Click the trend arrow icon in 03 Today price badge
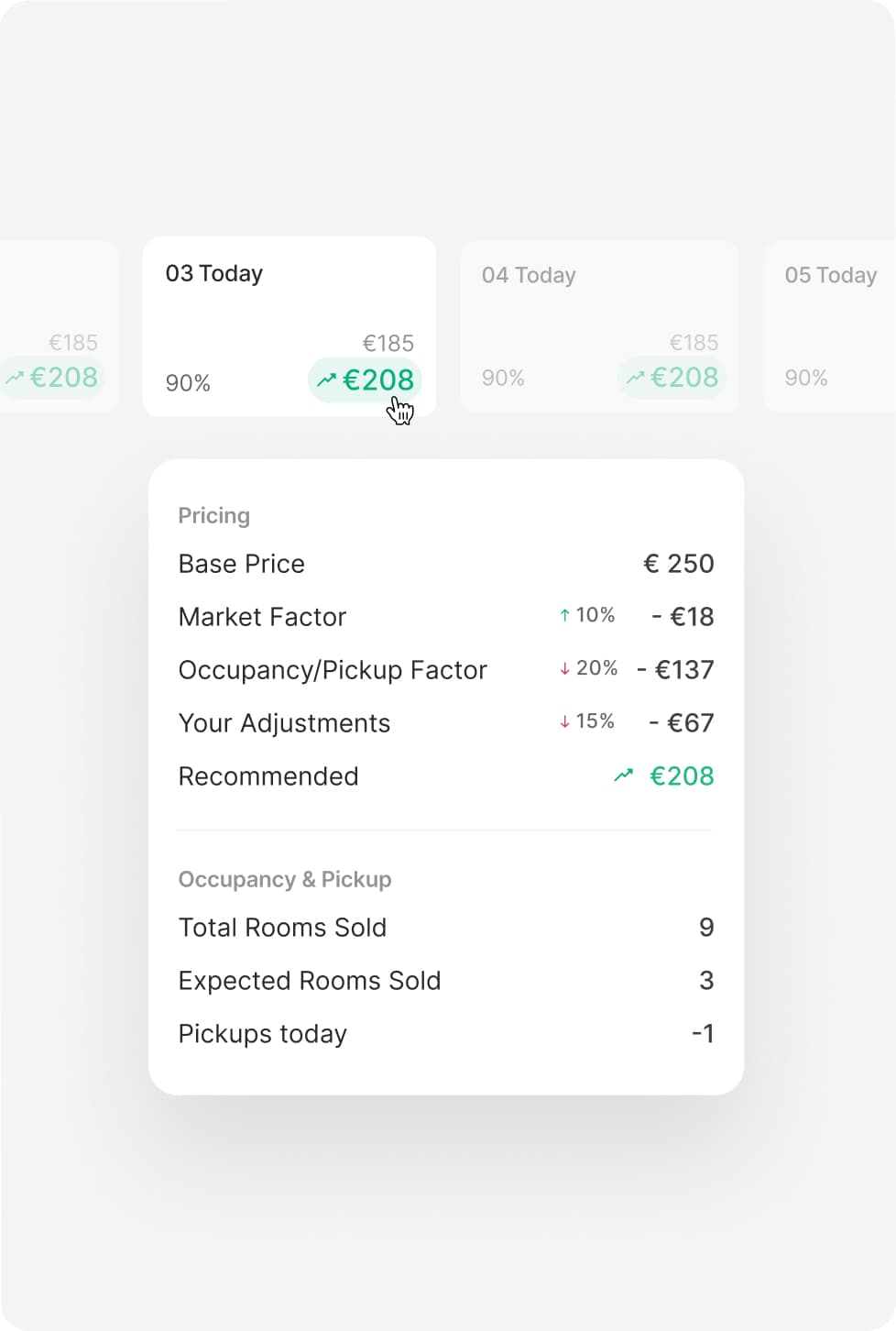This screenshot has height=1331, width=896. coord(327,379)
